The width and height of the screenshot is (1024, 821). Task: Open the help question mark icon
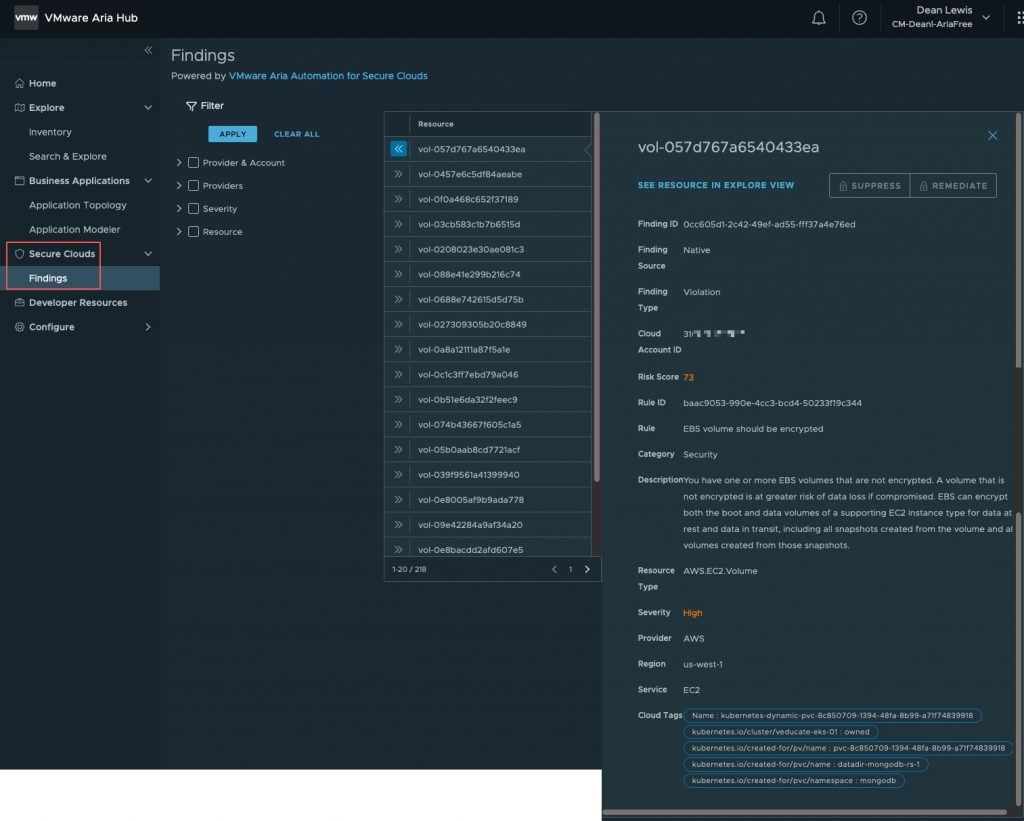(x=859, y=18)
